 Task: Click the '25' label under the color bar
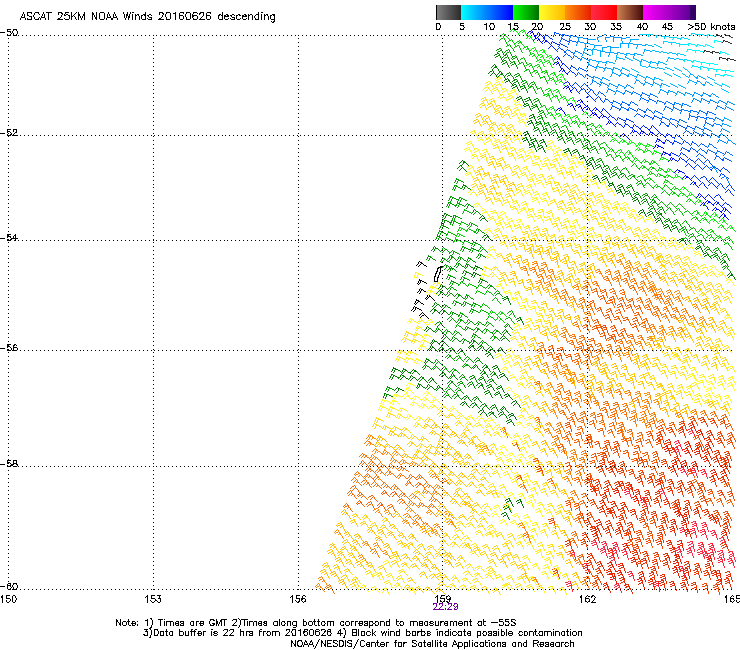[x=565, y=27]
